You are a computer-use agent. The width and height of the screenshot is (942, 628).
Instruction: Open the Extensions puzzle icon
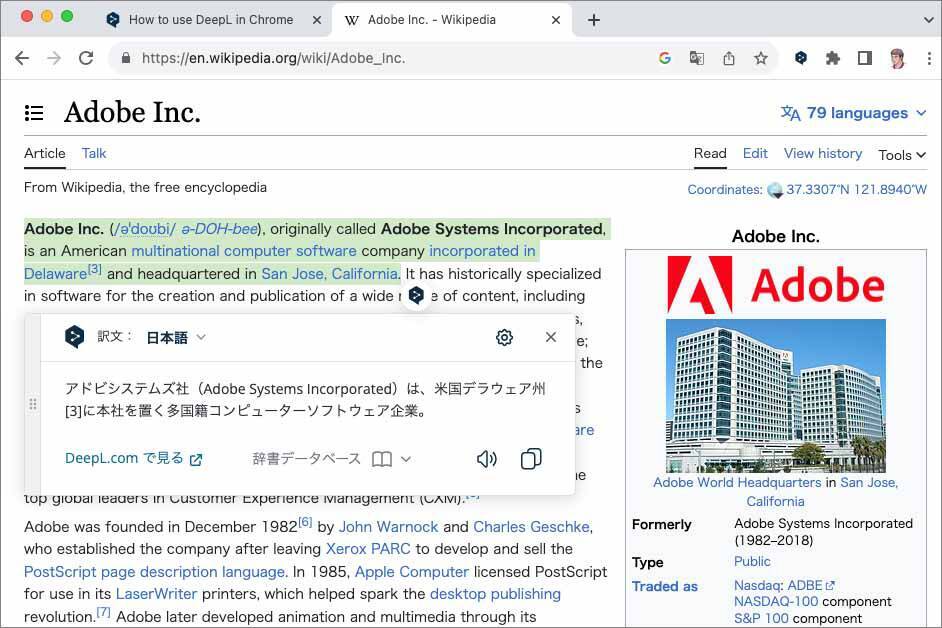point(833,58)
